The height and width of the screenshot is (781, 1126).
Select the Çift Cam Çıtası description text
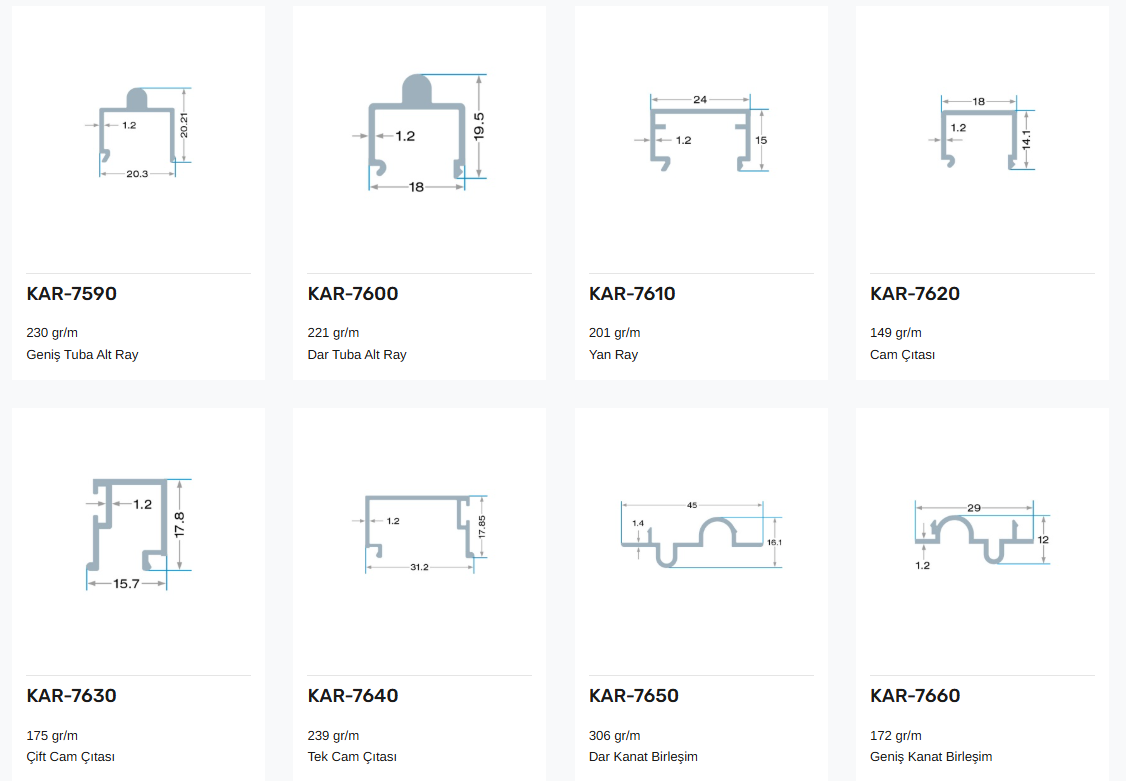coord(70,757)
